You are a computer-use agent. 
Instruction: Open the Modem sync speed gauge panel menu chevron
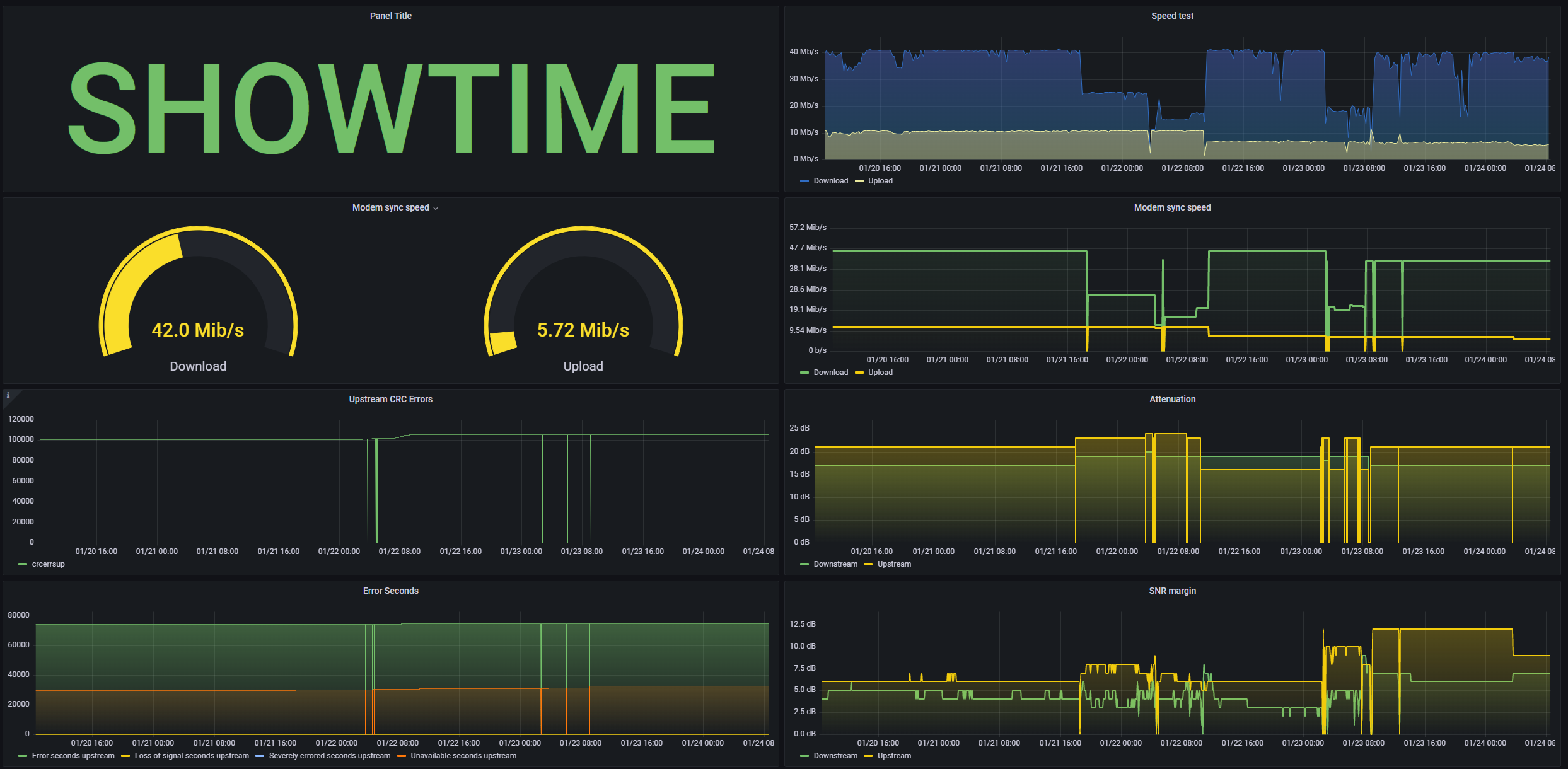[x=436, y=209]
